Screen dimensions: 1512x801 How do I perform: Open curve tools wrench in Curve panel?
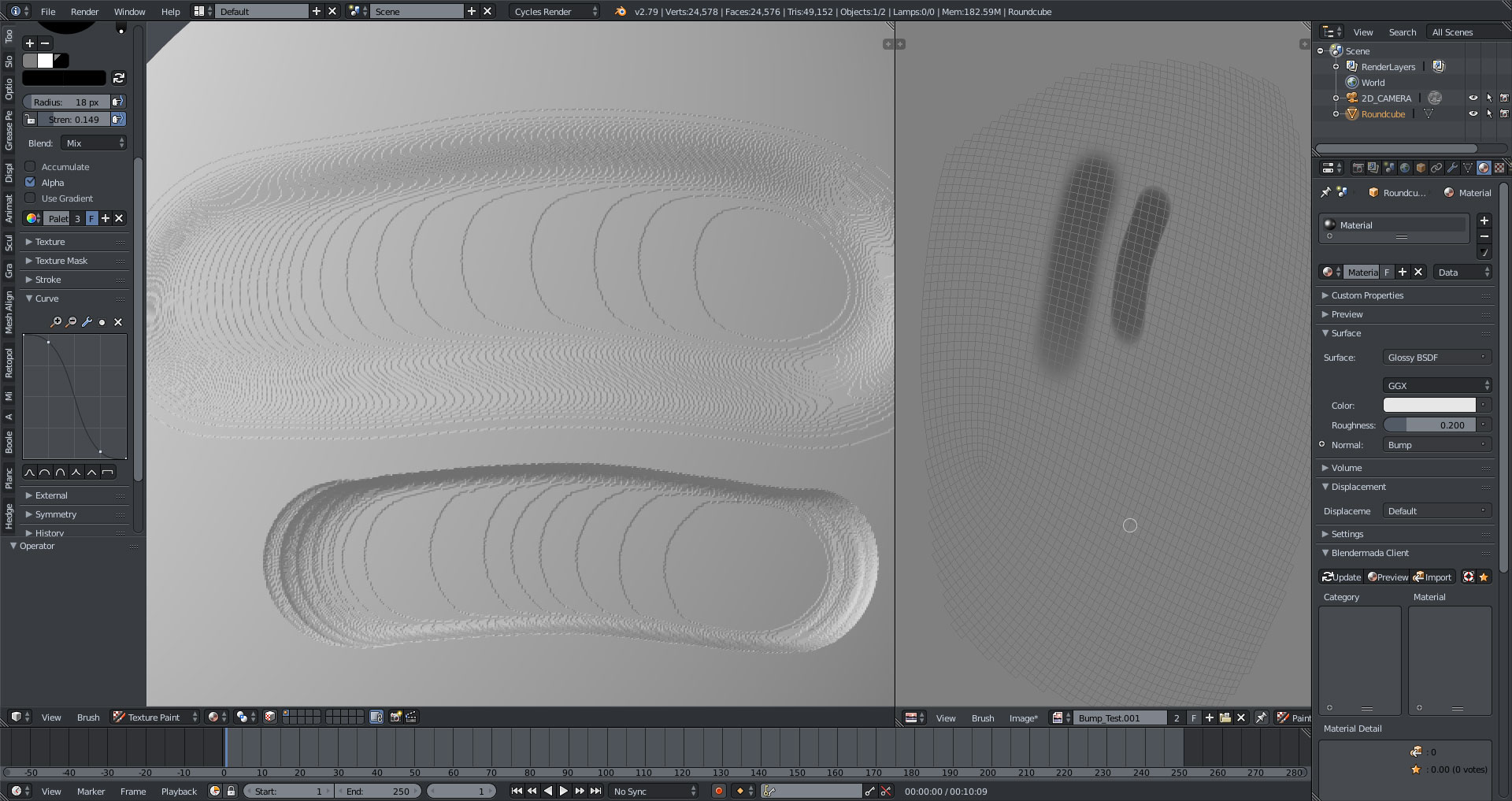(x=87, y=322)
